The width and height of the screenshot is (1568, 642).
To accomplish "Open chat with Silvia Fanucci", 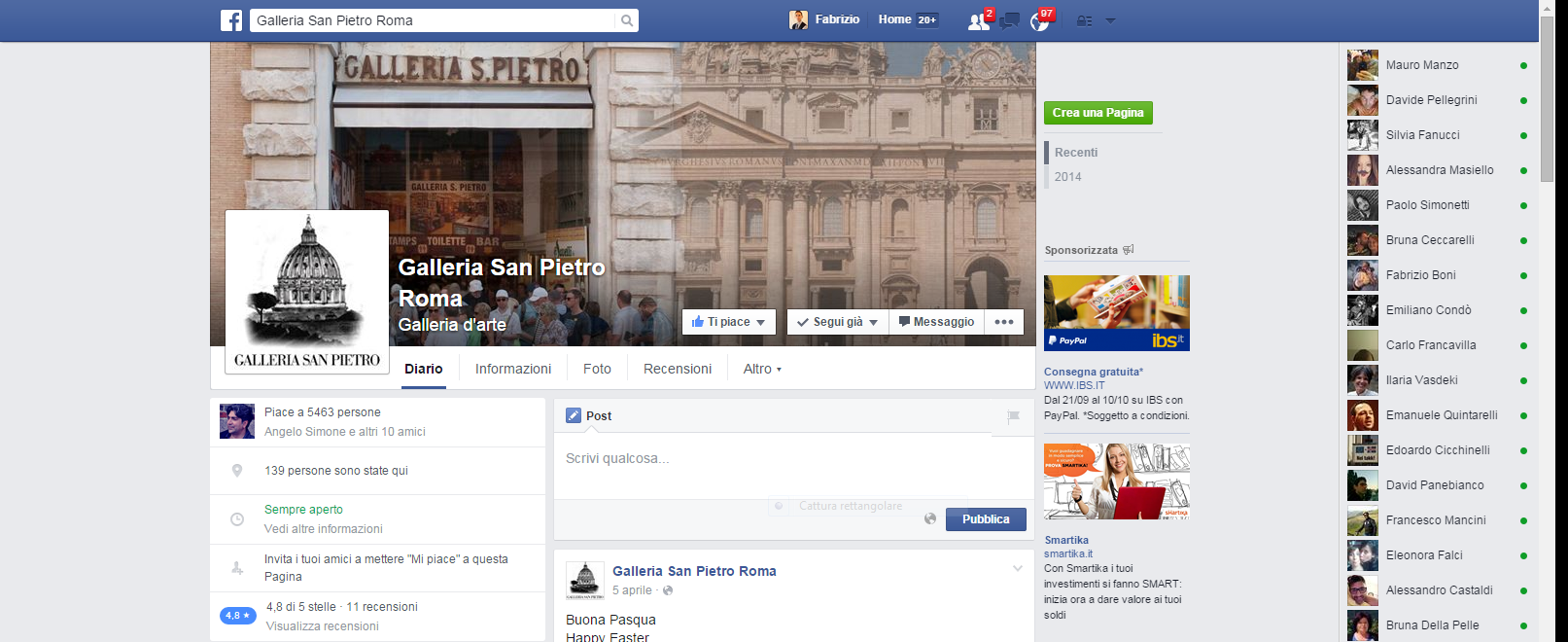I will (1438, 135).
